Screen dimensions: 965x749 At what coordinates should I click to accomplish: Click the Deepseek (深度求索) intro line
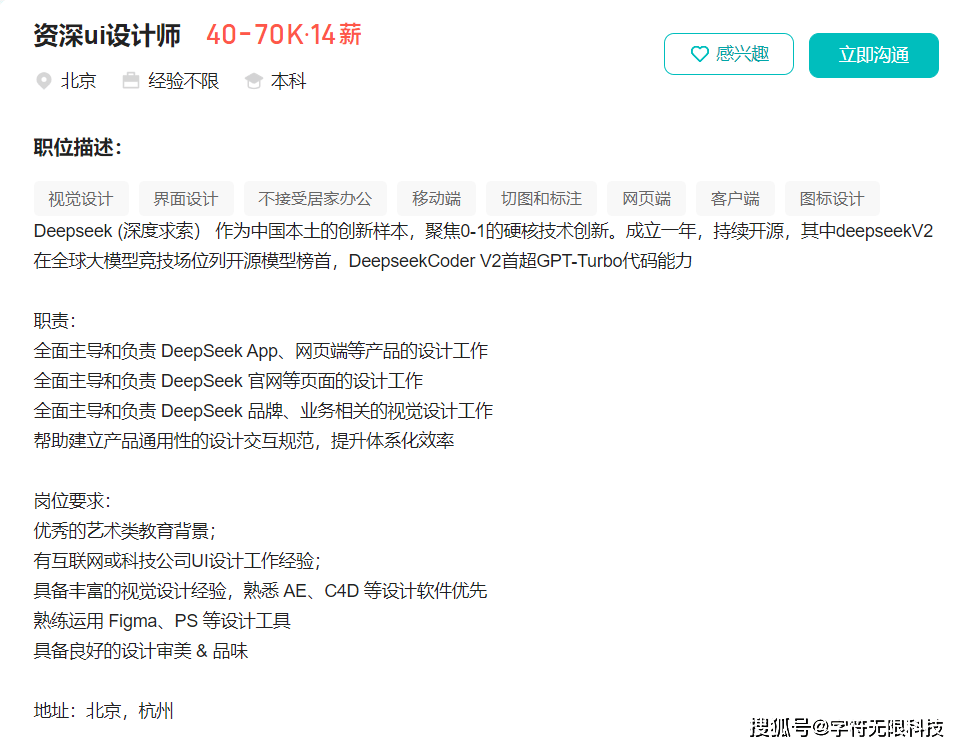(483, 231)
